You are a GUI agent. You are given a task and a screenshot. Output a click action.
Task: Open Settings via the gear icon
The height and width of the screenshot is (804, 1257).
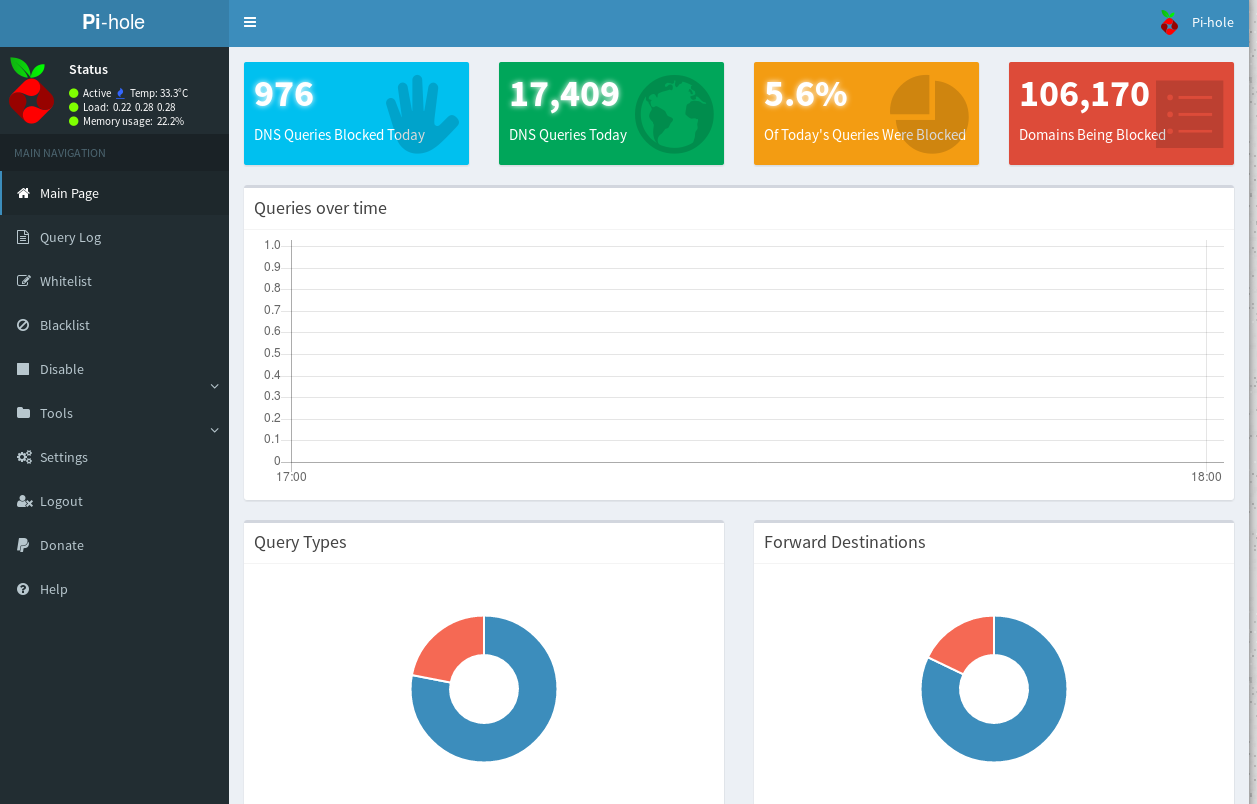click(22, 457)
